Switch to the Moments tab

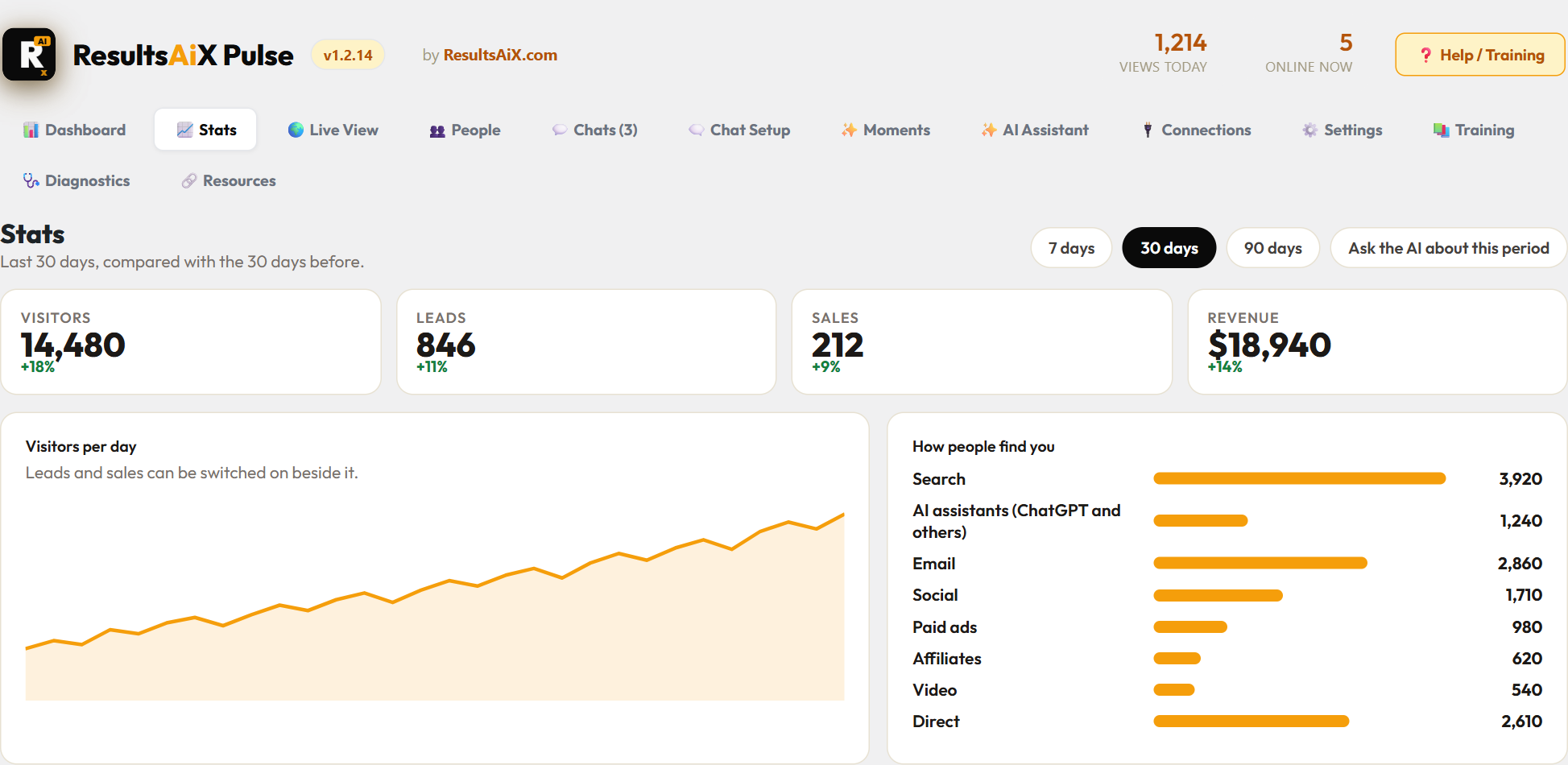click(x=885, y=130)
